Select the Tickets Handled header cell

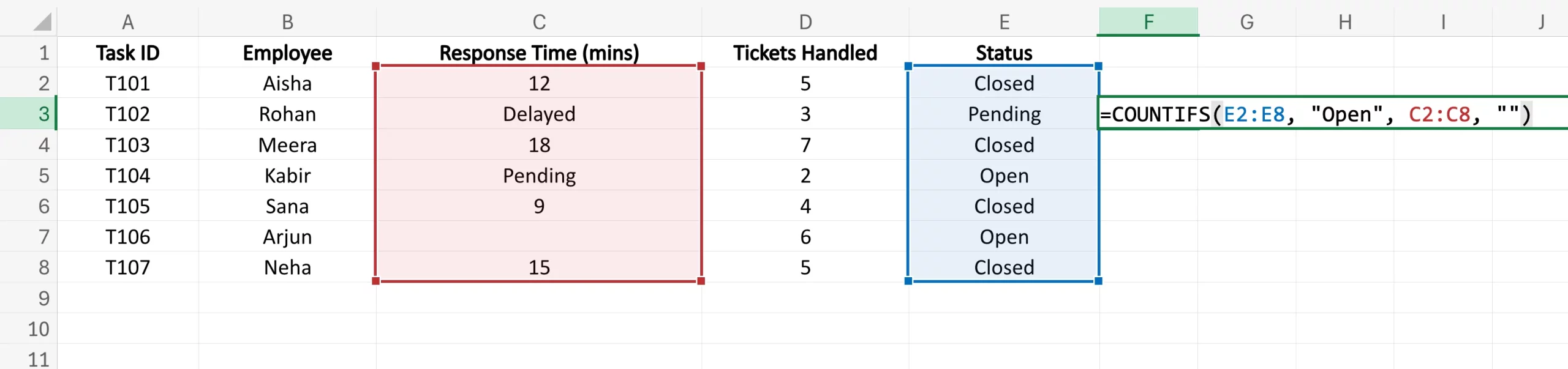coord(805,53)
